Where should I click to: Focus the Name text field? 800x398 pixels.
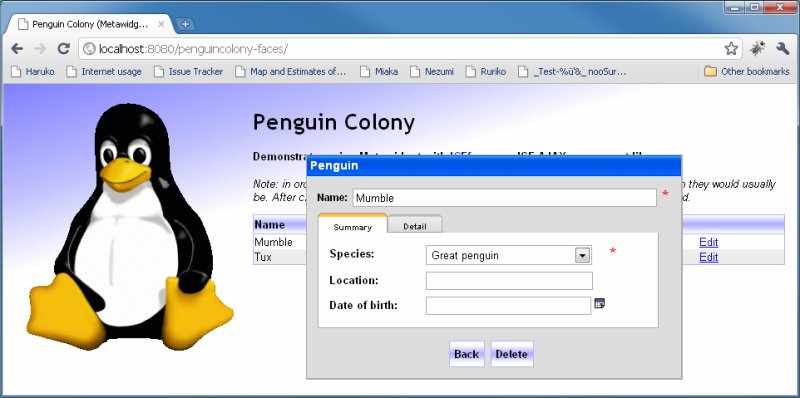click(504, 198)
